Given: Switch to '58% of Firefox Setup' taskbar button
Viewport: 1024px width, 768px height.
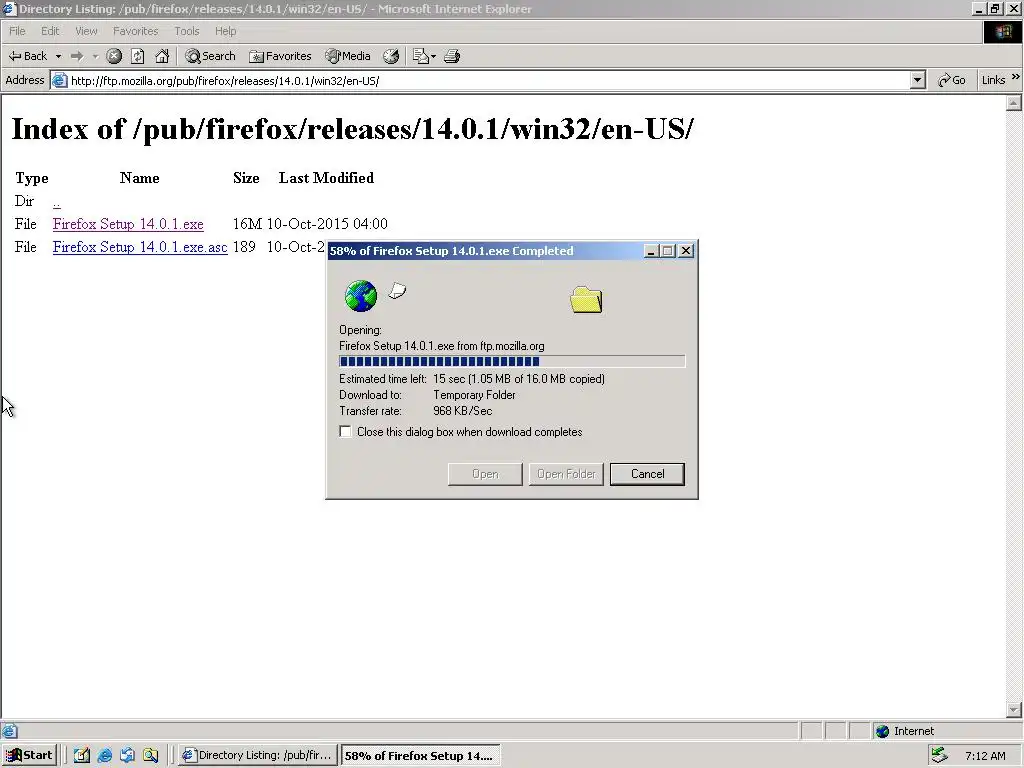Looking at the screenshot, I should (x=421, y=756).
